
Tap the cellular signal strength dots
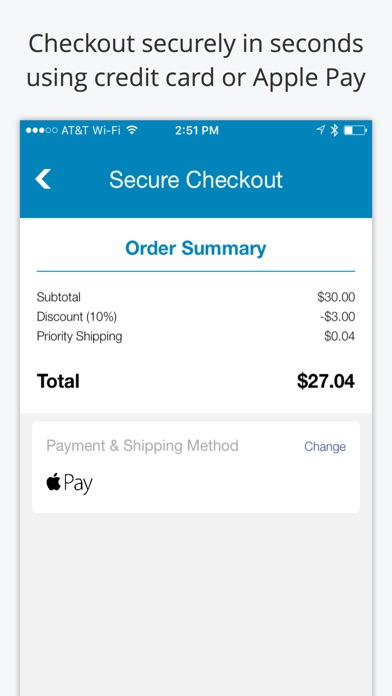pos(41,130)
